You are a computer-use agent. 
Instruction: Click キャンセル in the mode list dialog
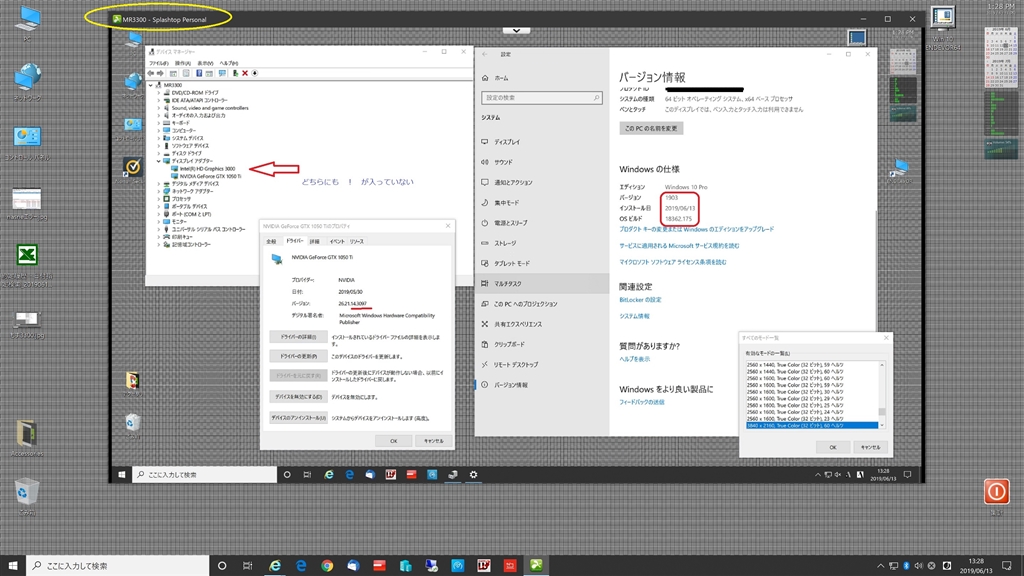coord(870,447)
